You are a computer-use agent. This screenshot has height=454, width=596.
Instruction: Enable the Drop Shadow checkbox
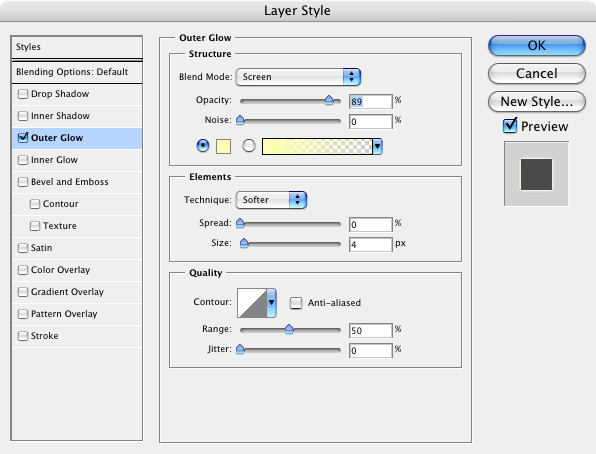[23, 94]
